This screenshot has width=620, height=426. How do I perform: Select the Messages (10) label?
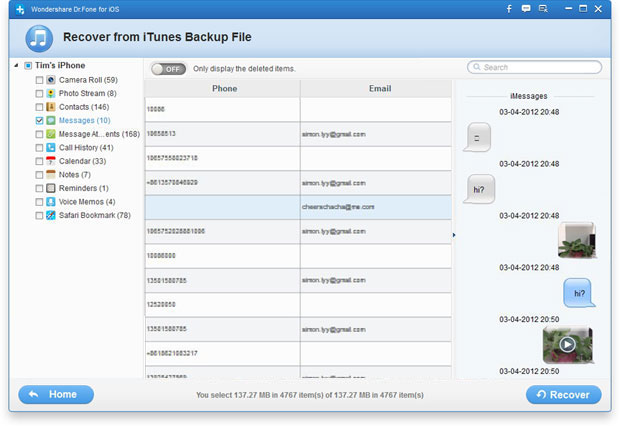pyautogui.click(x=85, y=120)
